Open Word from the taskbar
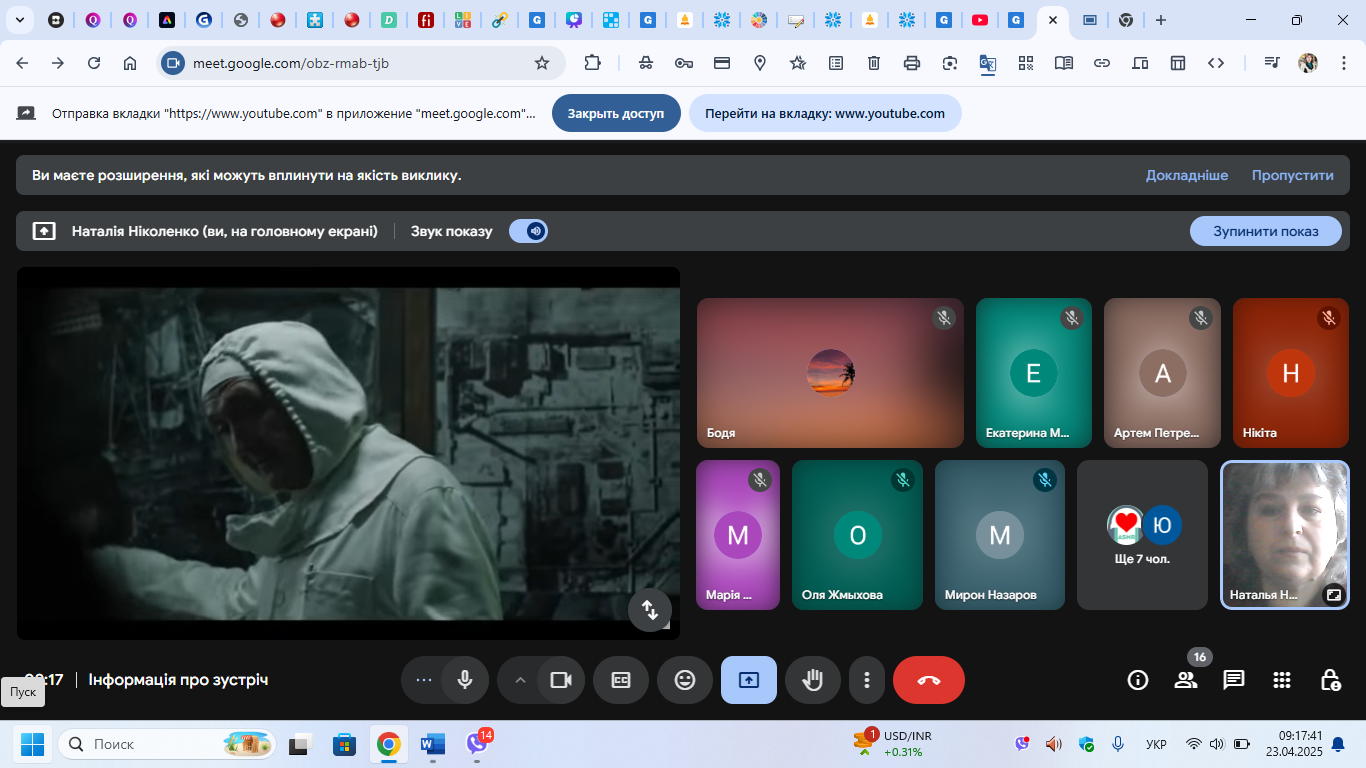 432,744
